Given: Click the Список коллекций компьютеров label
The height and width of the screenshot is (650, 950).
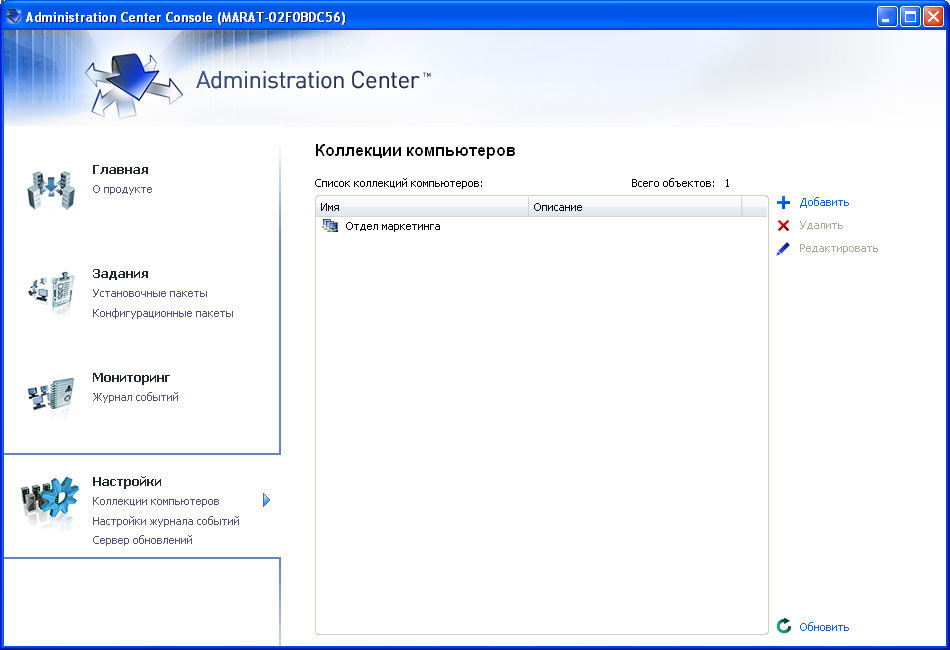Looking at the screenshot, I should click(x=399, y=184).
